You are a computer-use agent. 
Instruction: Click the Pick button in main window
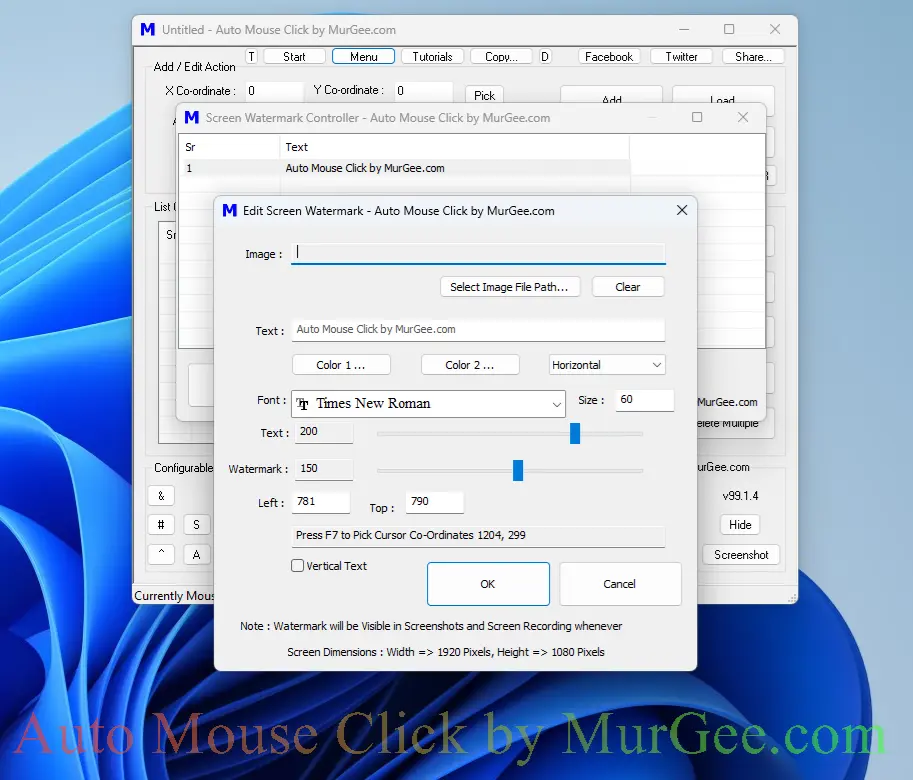(x=484, y=95)
